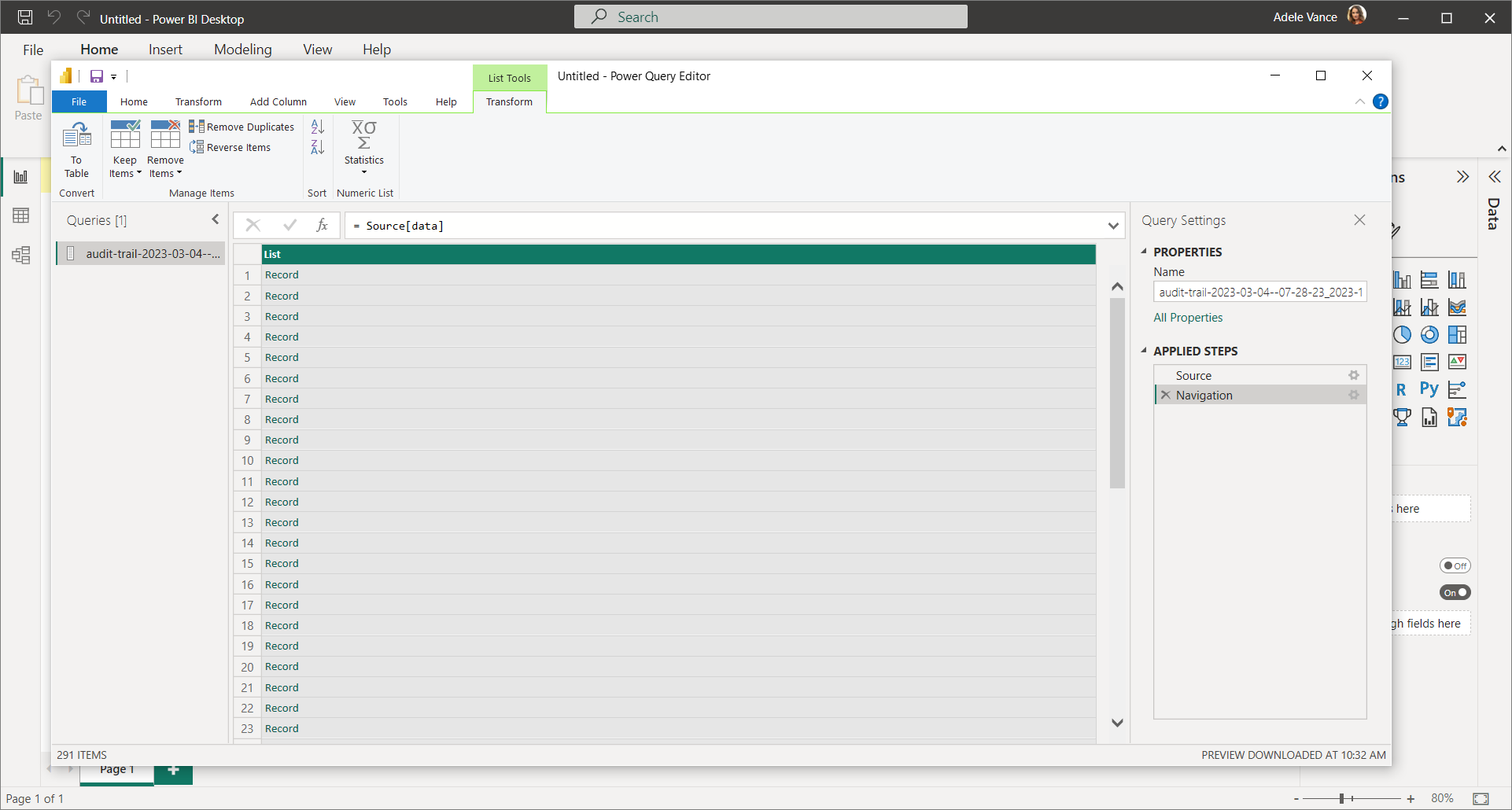
Task: Open Power Query help icon
Action: tap(1380, 101)
